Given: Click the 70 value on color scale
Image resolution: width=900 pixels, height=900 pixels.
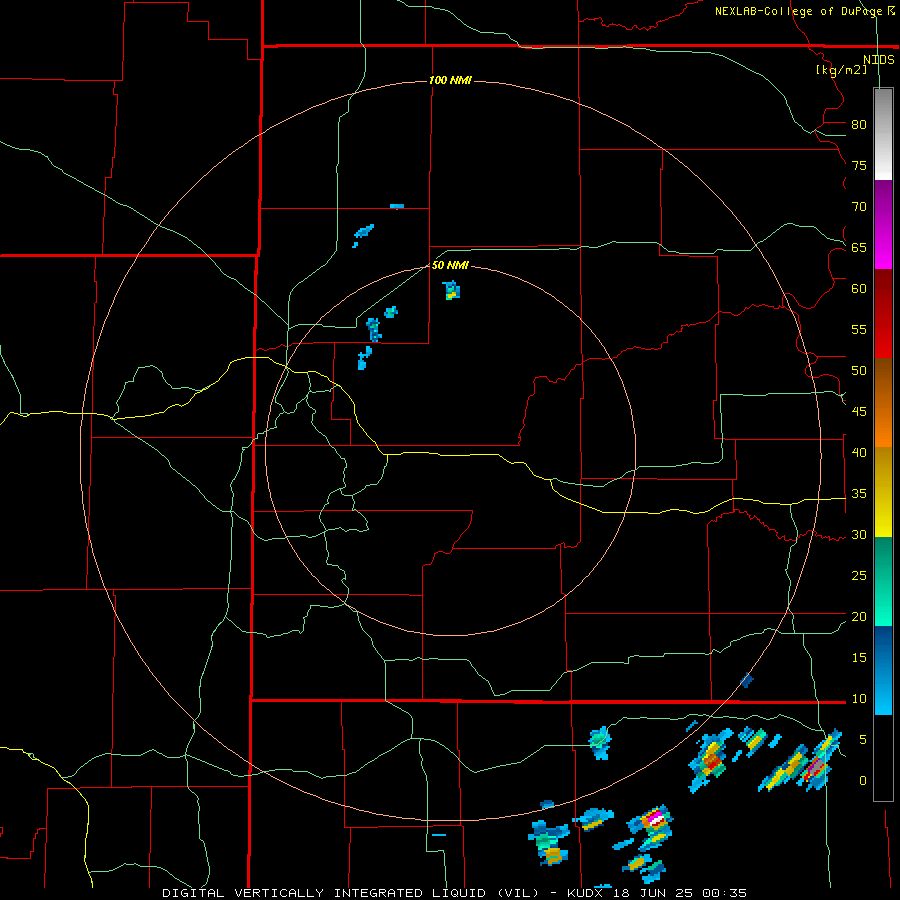Looking at the screenshot, I should (x=859, y=207).
